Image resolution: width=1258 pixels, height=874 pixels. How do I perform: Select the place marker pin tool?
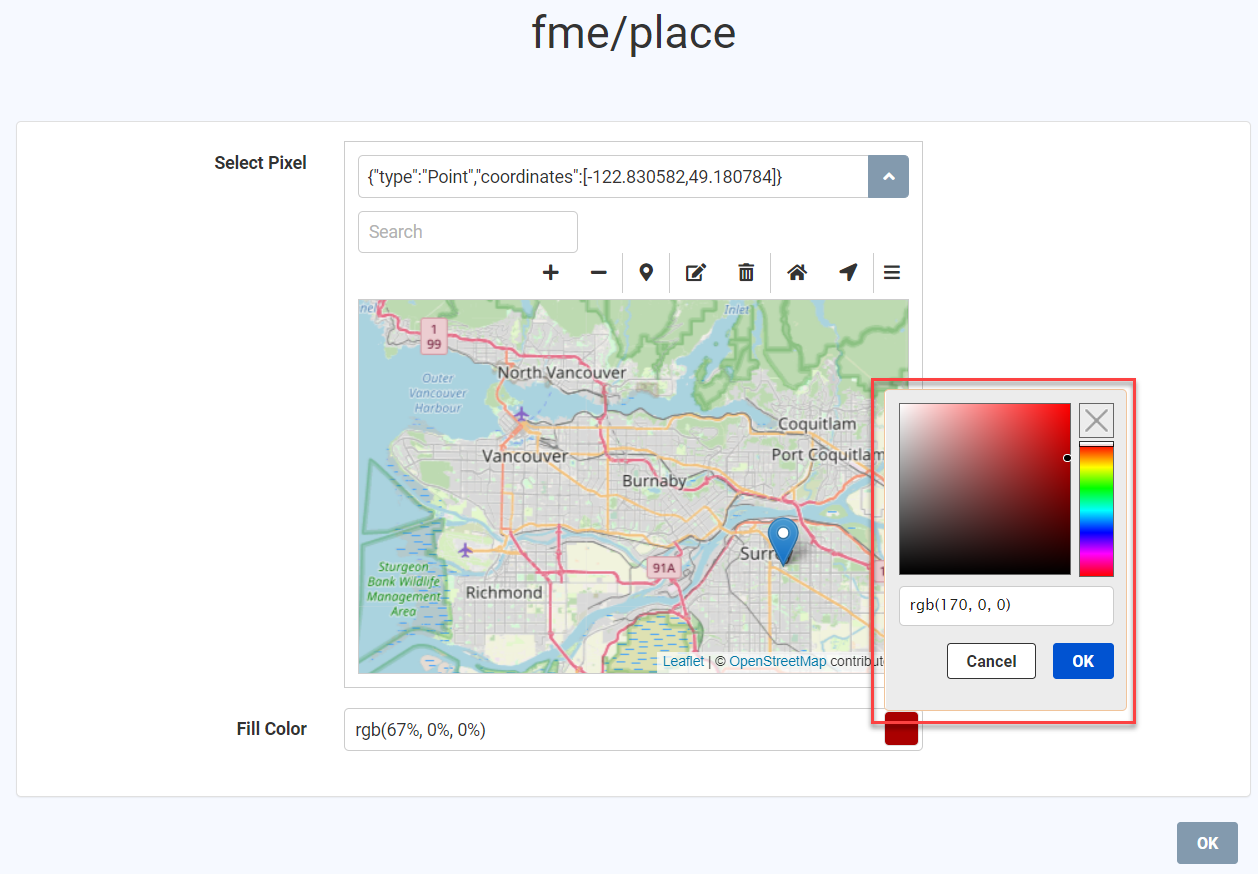647,272
